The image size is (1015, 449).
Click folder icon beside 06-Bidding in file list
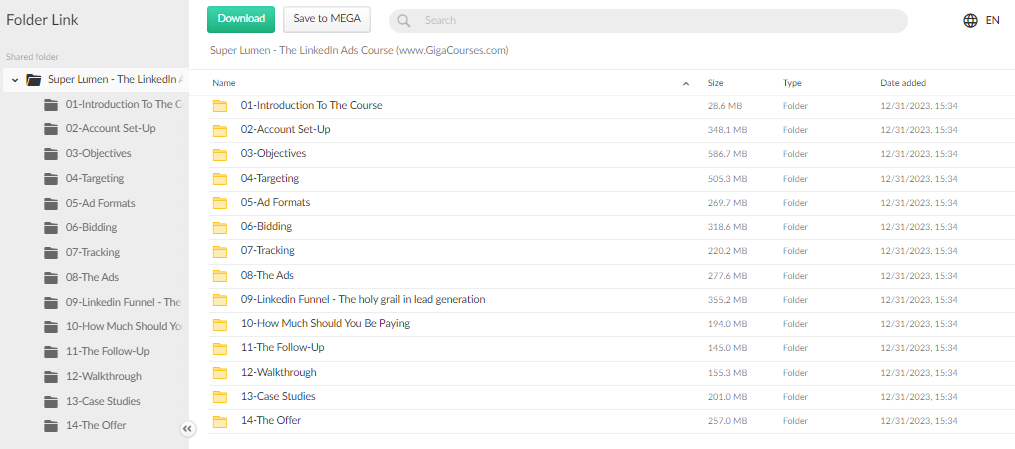(x=220, y=227)
